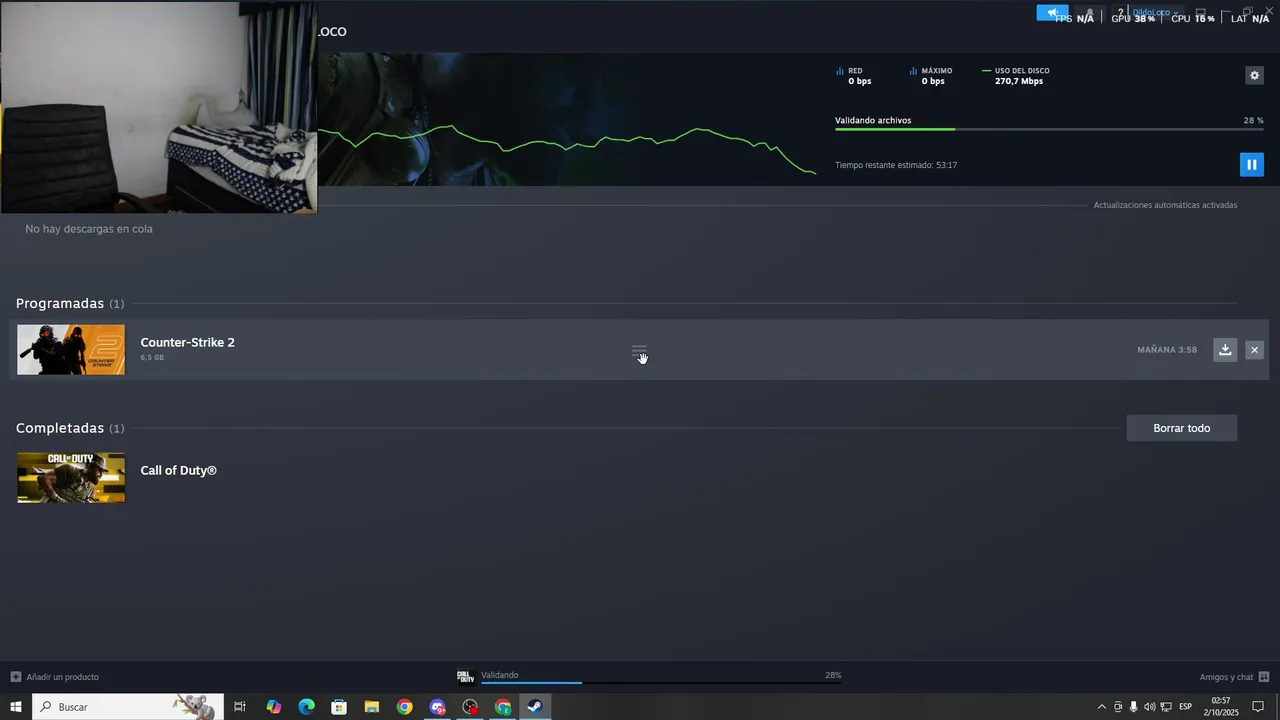Image resolution: width=1280 pixels, height=720 pixels.
Task: Click the microphone tray icon
Action: (1133, 707)
